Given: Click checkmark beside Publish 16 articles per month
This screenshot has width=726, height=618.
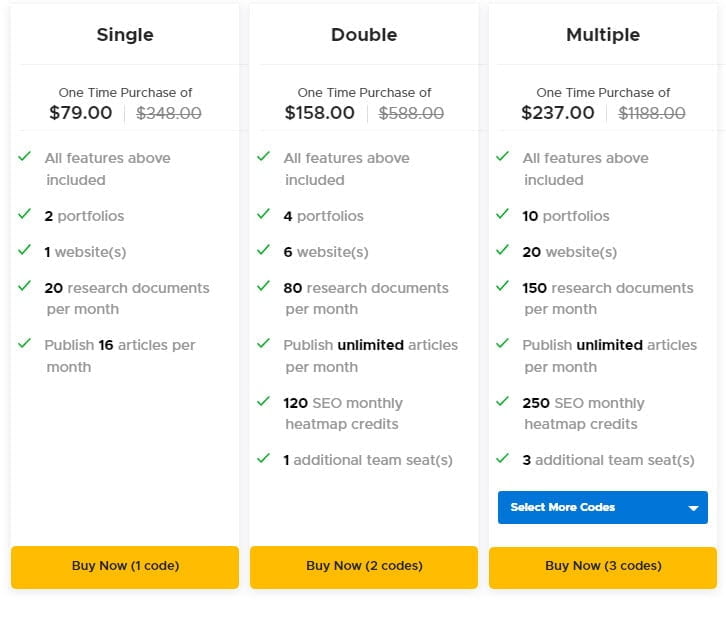Looking at the screenshot, I should click(24, 343).
